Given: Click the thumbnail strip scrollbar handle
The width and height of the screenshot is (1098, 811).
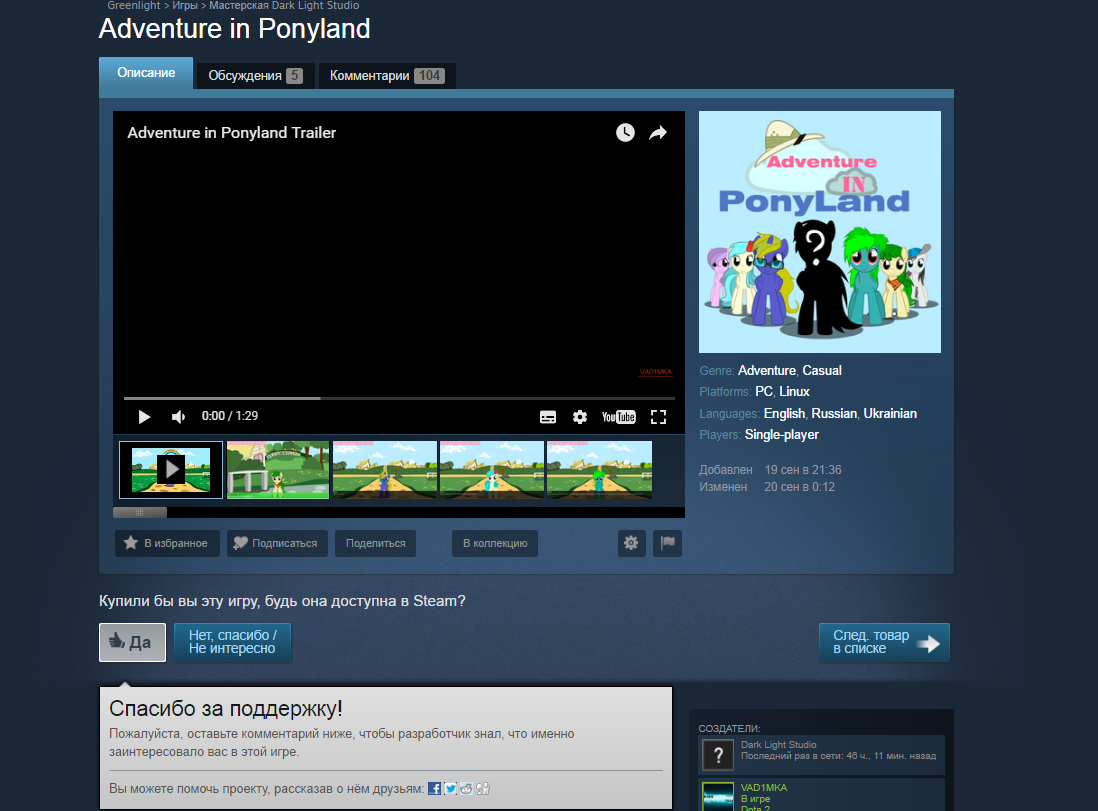Looking at the screenshot, I should [140, 513].
